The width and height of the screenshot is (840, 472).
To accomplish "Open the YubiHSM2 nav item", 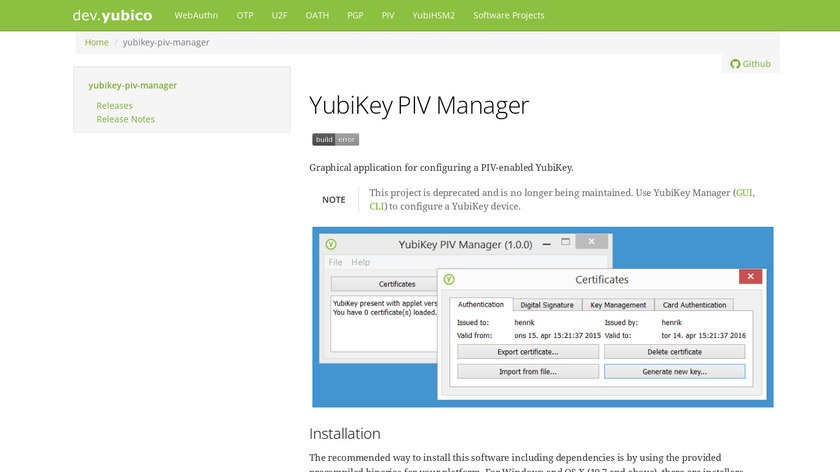I will 433,16.
